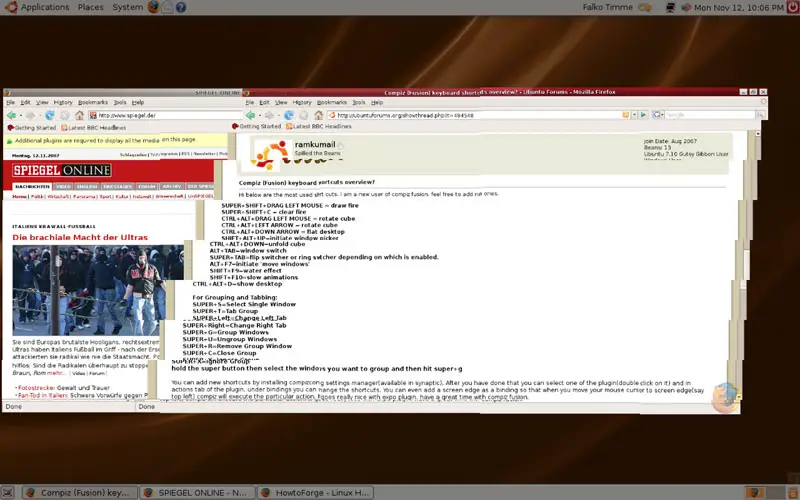The height and width of the screenshot is (500, 800).
Task: Open View menu in Ubuntu Forums window
Action: (x=281, y=102)
